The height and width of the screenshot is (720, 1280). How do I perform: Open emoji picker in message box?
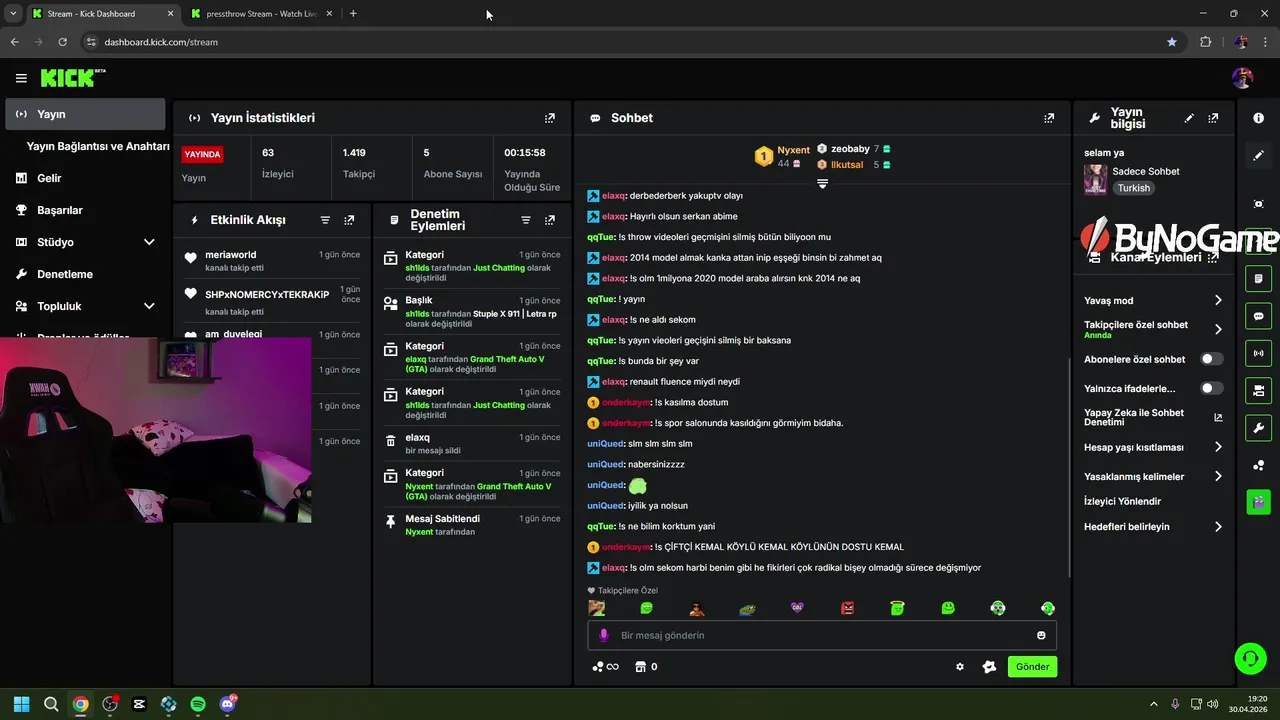coord(1041,635)
